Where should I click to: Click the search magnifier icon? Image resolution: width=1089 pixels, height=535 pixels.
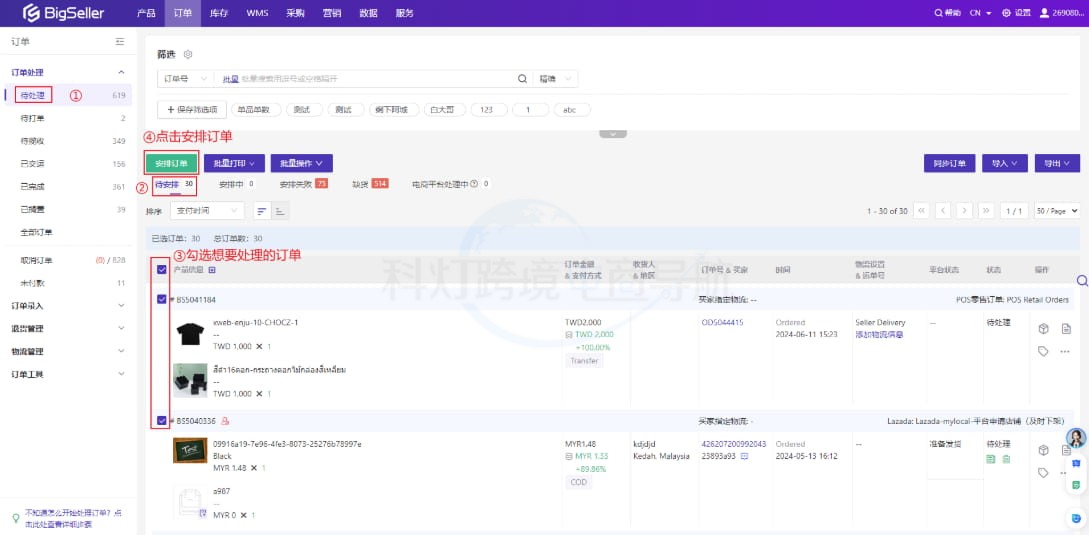[x=522, y=79]
